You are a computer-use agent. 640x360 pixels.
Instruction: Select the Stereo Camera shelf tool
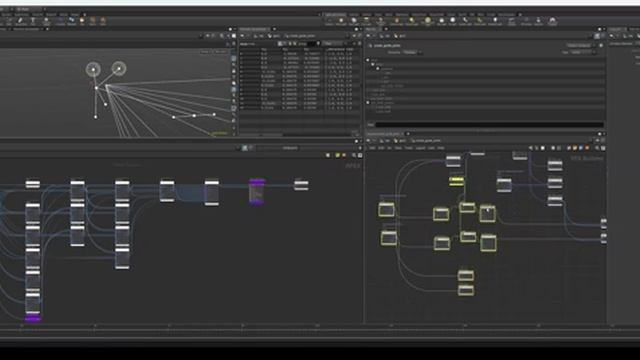[511, 21]
